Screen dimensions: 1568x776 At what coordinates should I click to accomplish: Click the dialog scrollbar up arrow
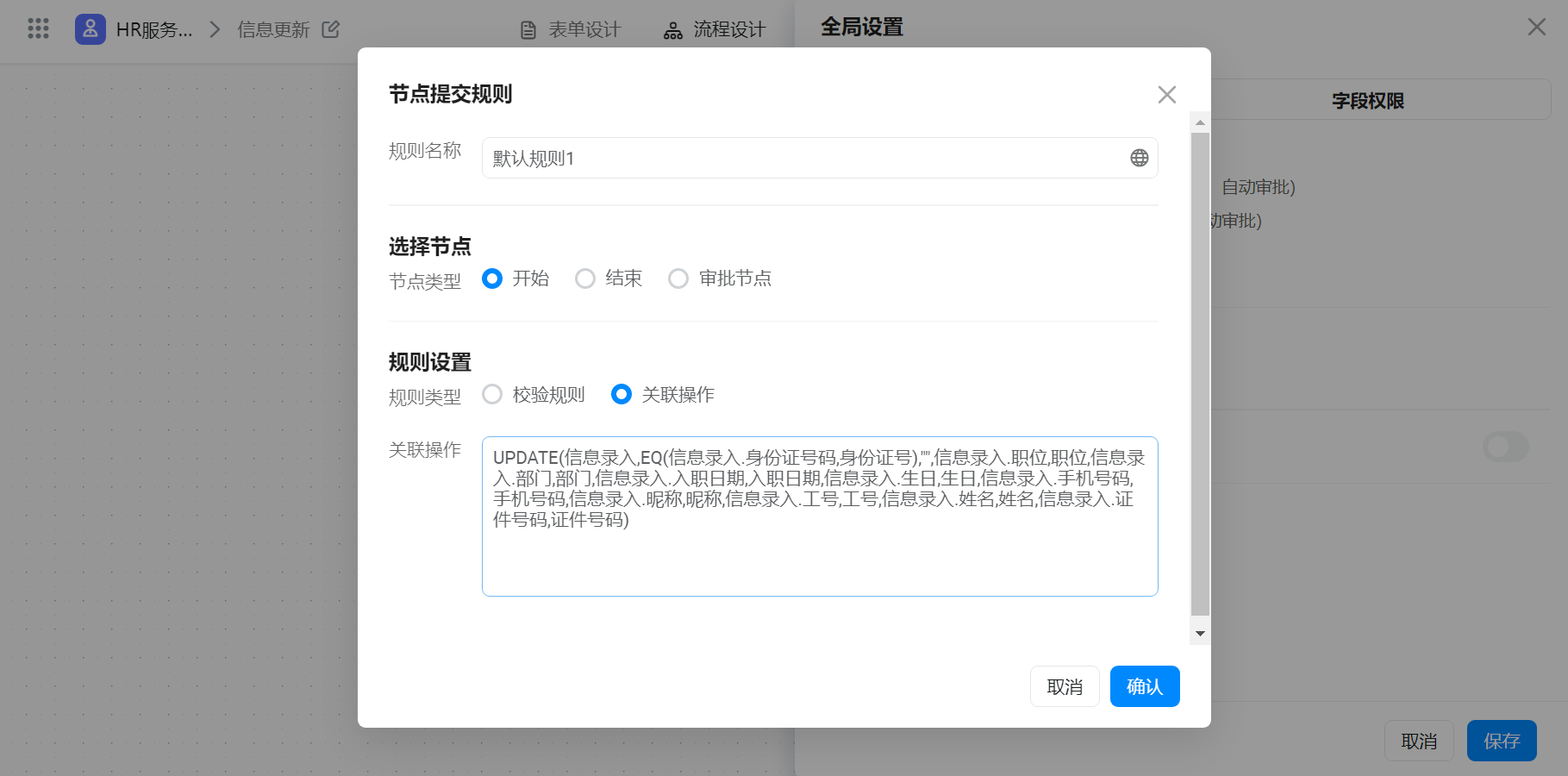[1200, 122]
